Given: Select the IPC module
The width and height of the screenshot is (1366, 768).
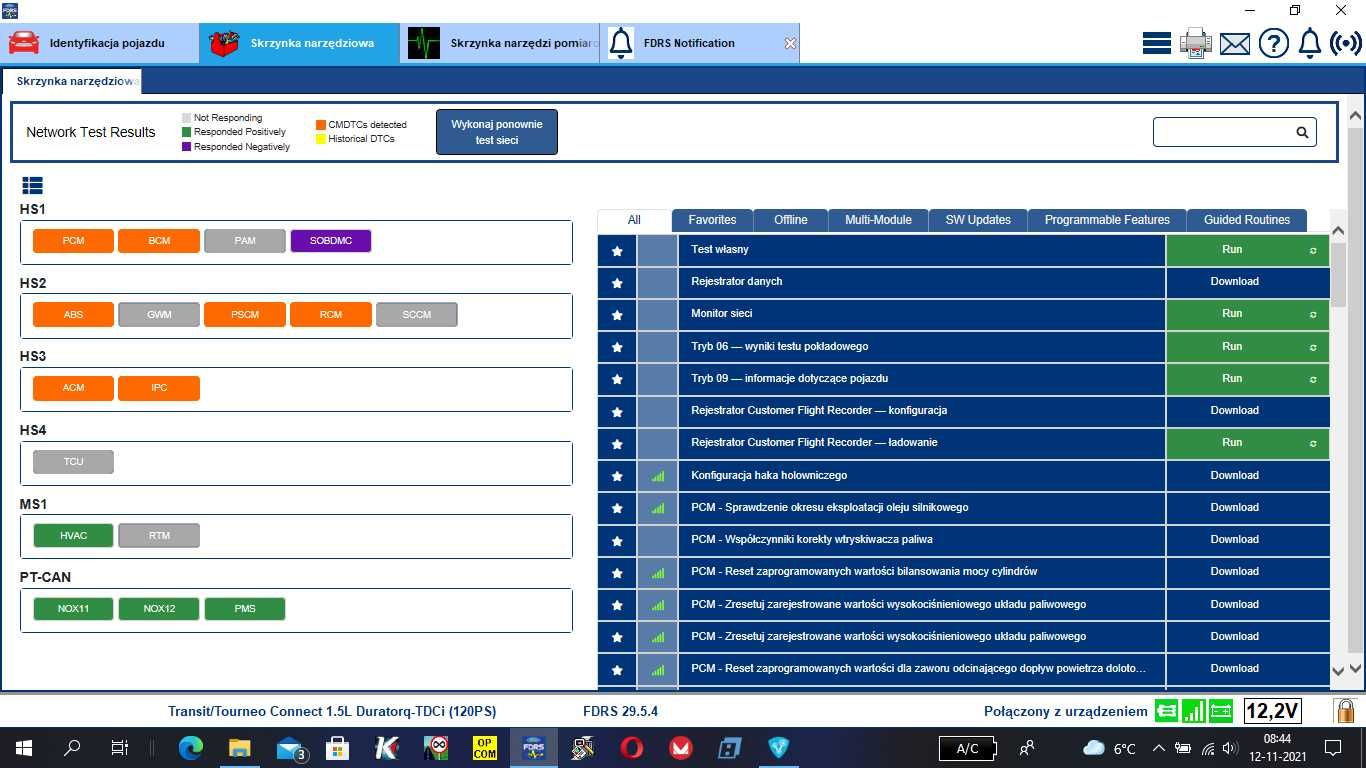Looking at the screenshot, I should click(x=159, y=388).
